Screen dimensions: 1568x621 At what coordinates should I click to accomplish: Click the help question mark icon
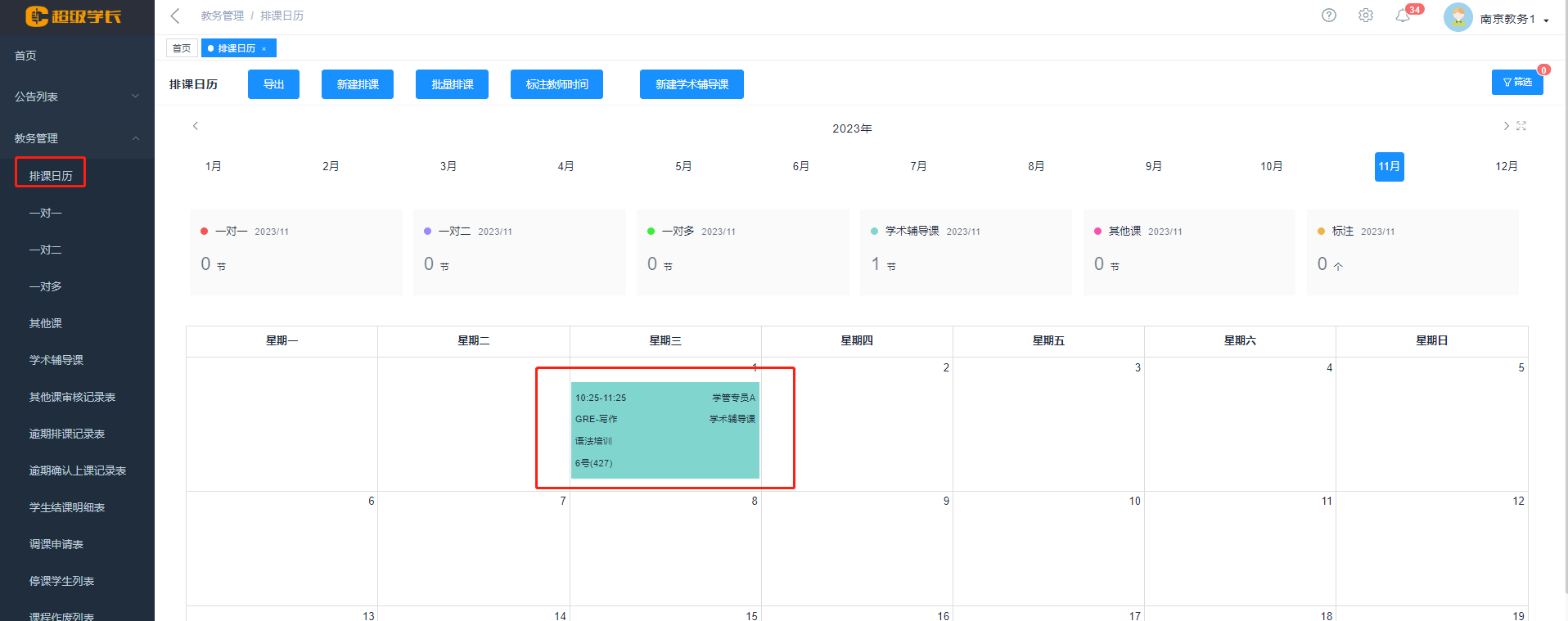click(x=1329, y=16)
